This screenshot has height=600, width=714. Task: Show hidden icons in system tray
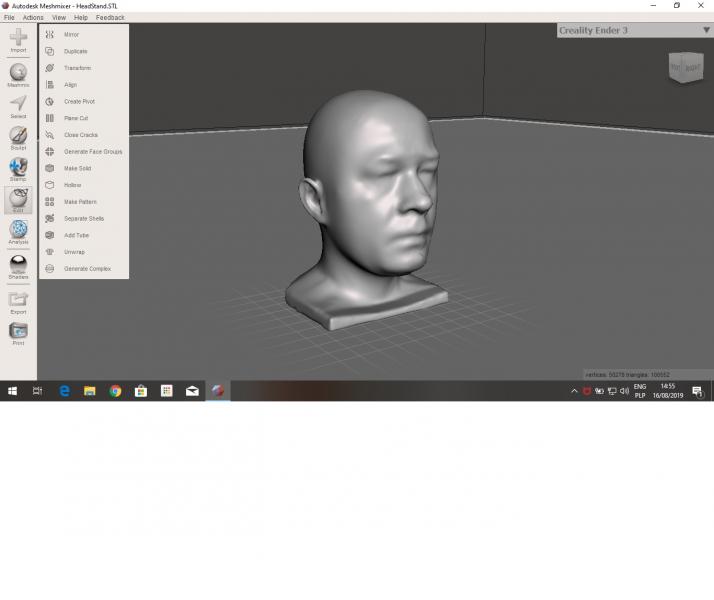tap(574, 391)
